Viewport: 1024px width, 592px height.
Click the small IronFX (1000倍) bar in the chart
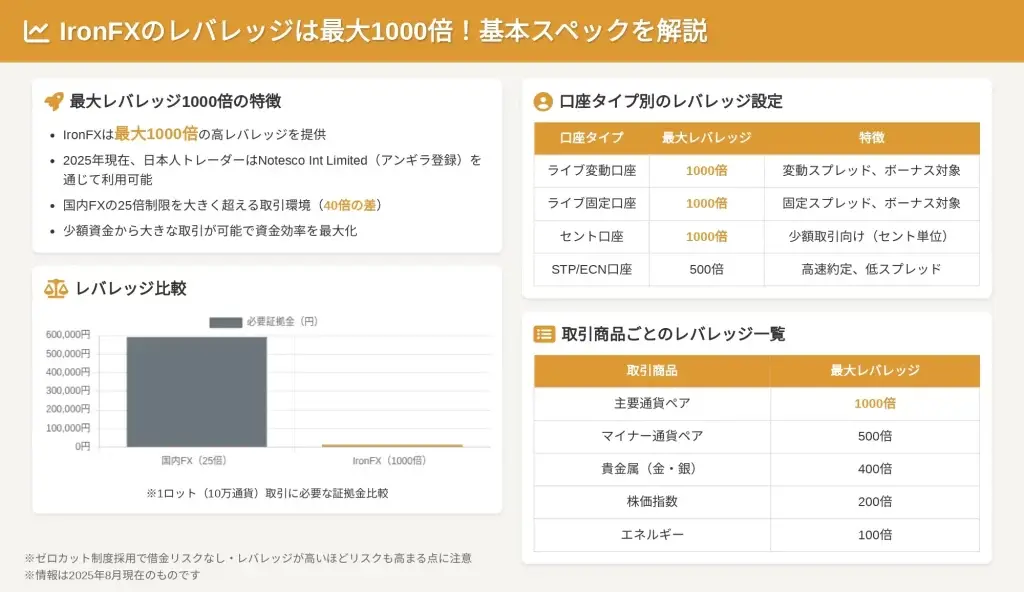pyautogui.click(x=392, y=445)
